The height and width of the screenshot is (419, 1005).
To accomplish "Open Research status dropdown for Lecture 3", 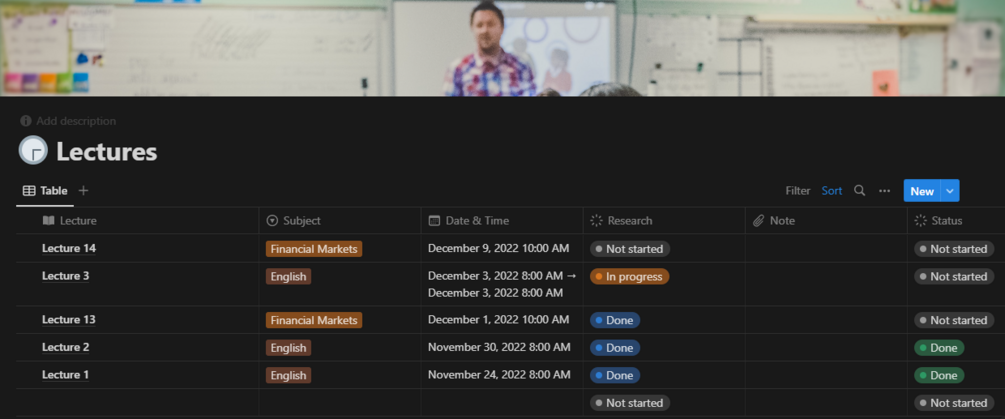I will pyautogui.click(x=630, y=276).
